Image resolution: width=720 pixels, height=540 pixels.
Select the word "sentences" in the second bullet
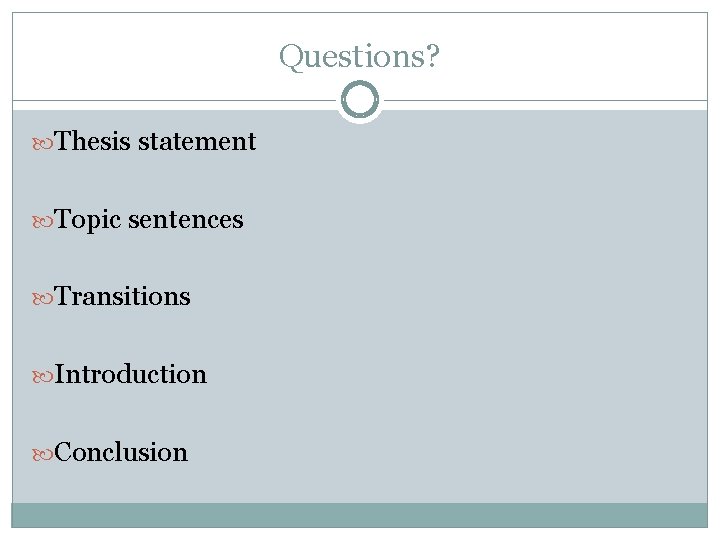click(186, 220)
